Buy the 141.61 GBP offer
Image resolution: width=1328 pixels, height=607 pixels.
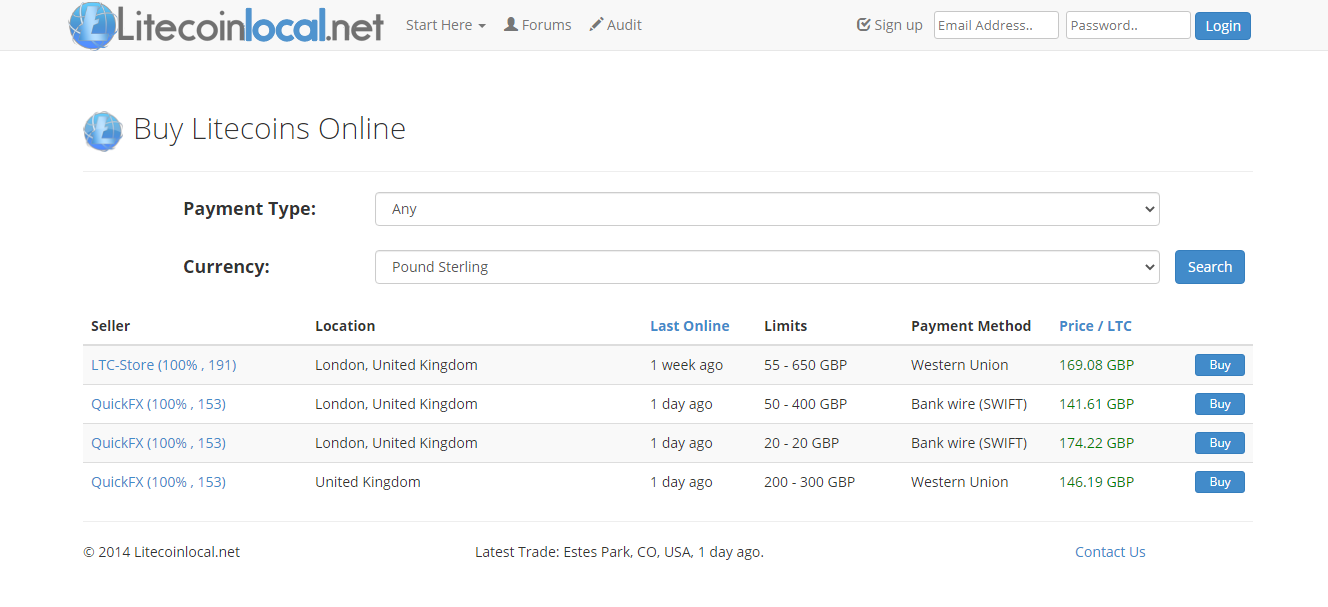tap(1219, 404)
